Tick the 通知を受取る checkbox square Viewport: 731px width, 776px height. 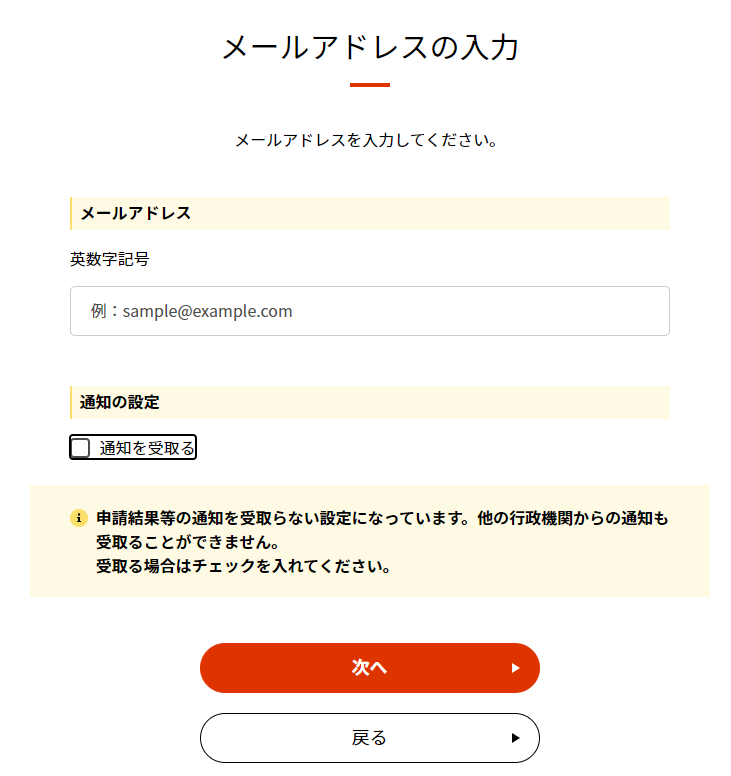pyautogui.click(x=80, y=448)
